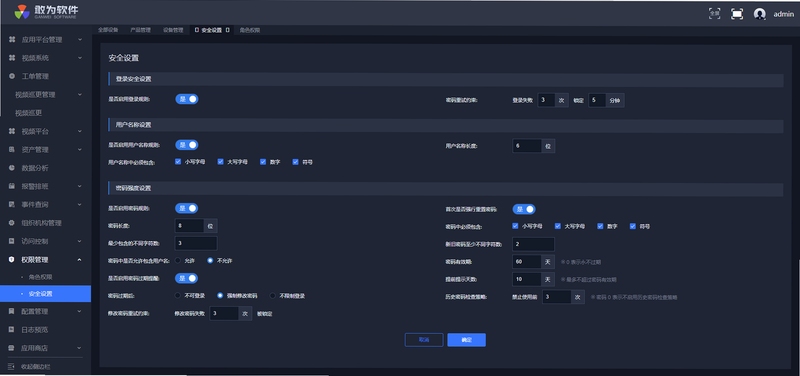
Task: Collapse the 权限管理 menu chevron
Action: [80, 260]
